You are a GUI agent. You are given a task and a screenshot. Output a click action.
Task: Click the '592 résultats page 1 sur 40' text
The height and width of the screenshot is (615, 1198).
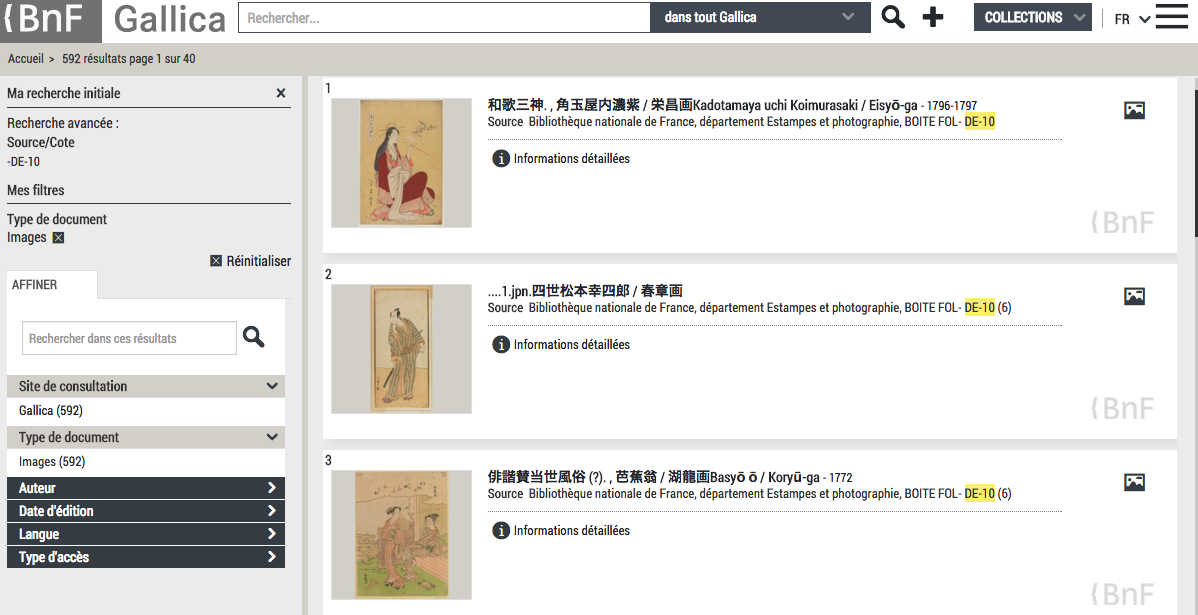(128, 58)
